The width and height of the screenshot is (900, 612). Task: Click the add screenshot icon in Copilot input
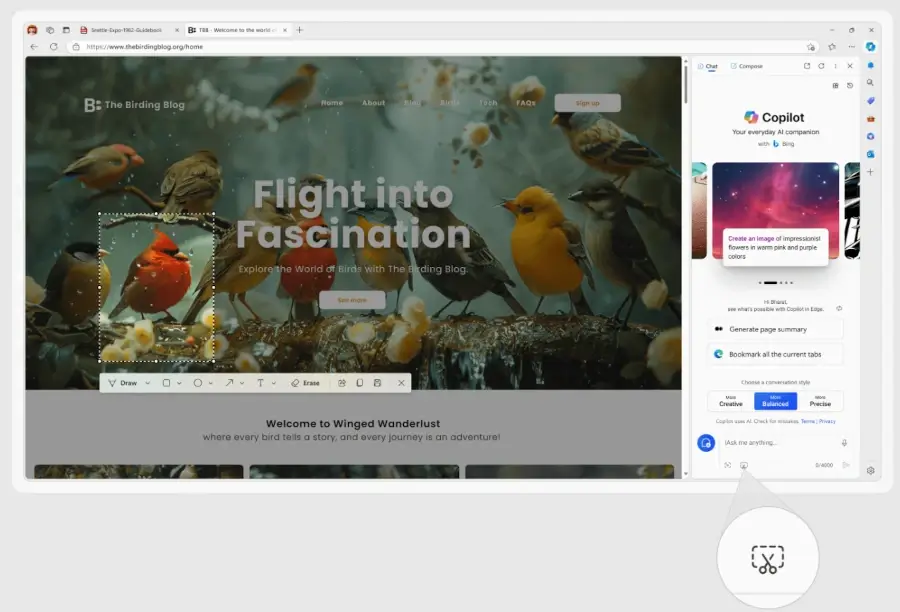[x=744, y=465]
